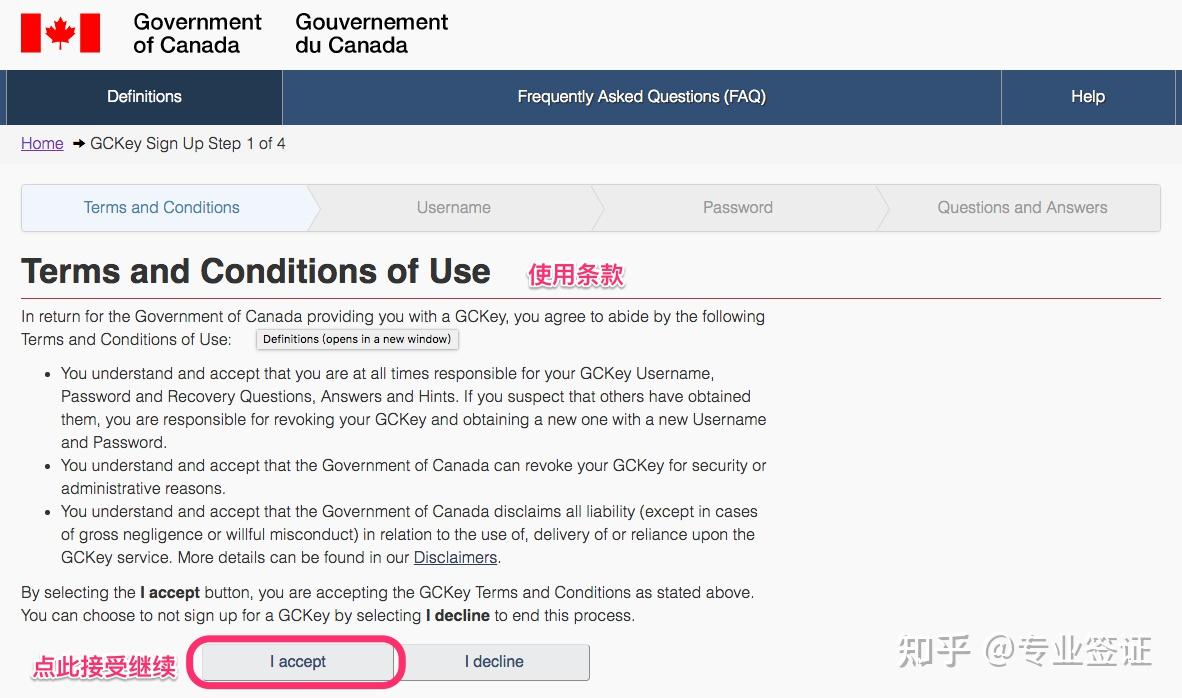Open the Disclaimers hyperlink

click(455, 557)
